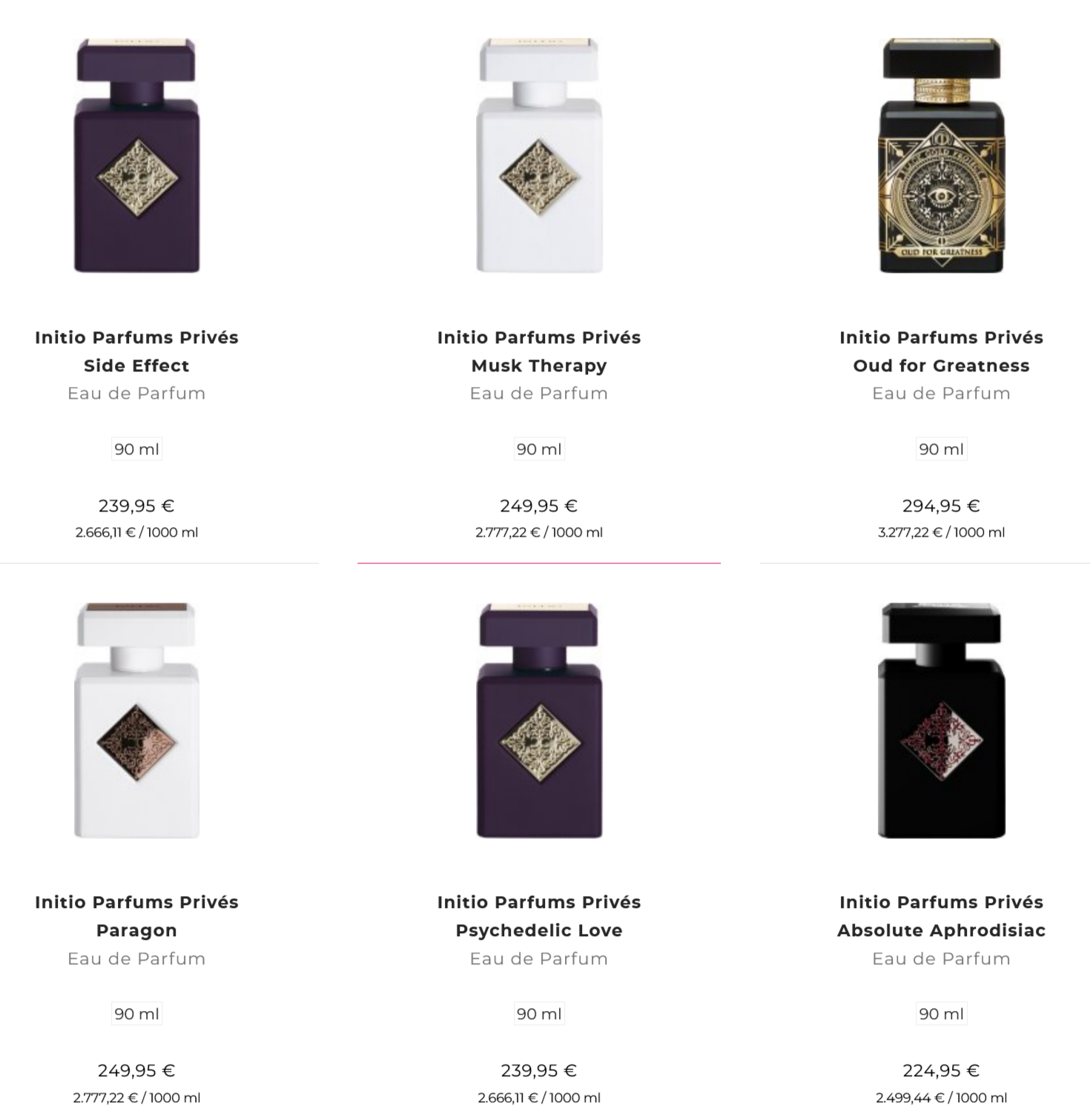This screenshot has height=1120, width=1090.
Task: Select 90 ml size for Absolute Aphrodisiac
Action: point(941,1014)
